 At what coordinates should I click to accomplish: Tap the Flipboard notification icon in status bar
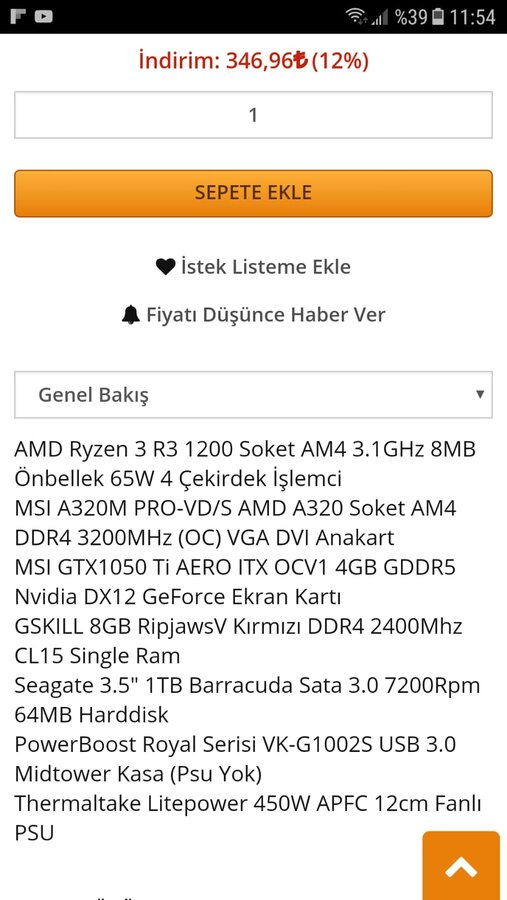18,17
